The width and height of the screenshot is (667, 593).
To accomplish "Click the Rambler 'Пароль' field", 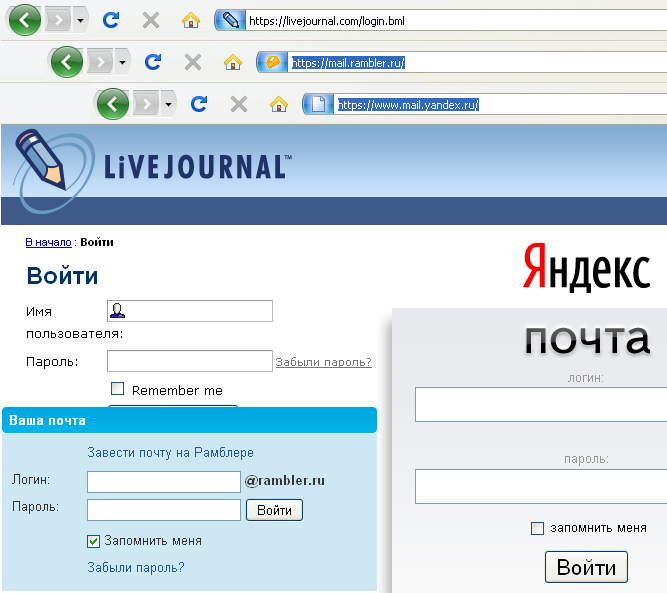I will 164,510.
